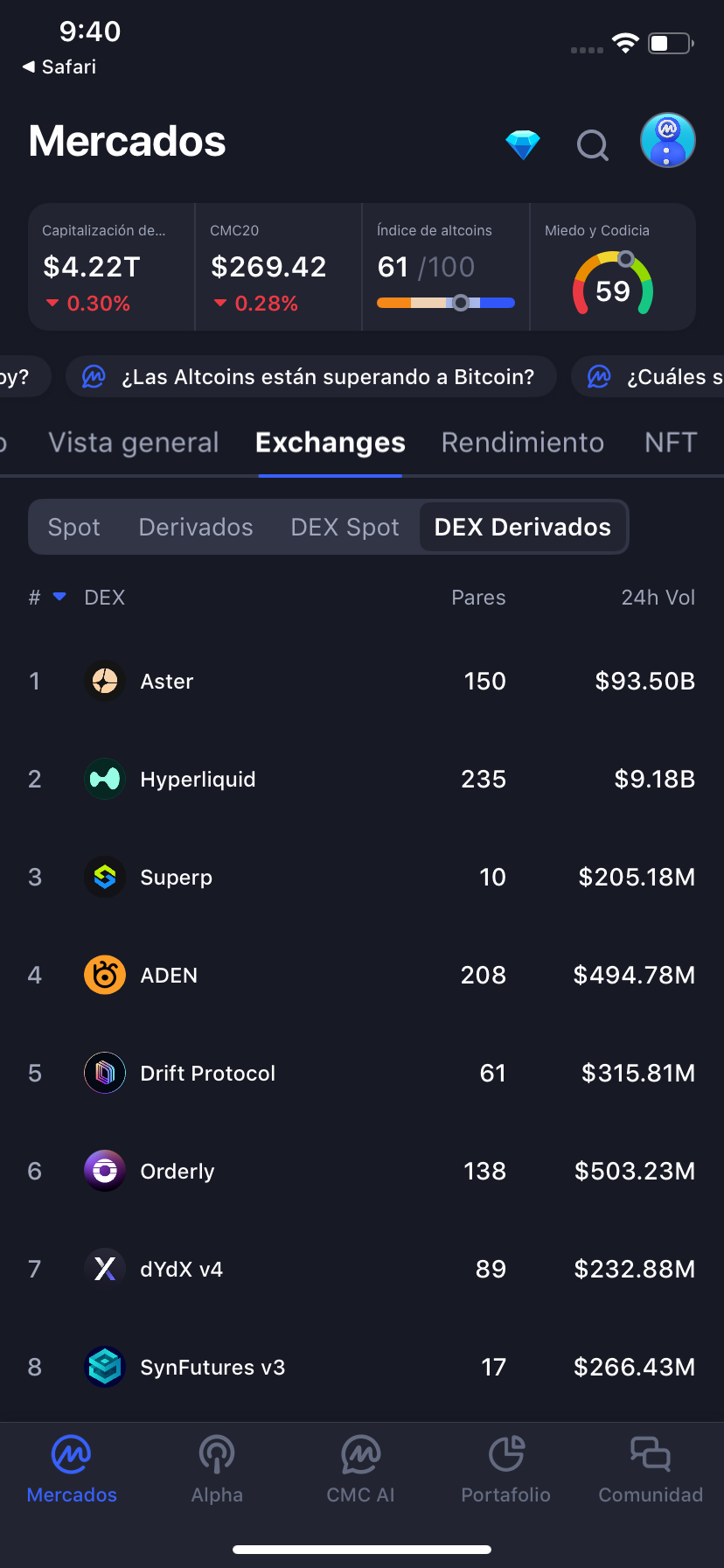Open the profile avatar icon
The height and width of the screenshot is (1568, 724).
(x=667, y=141)
